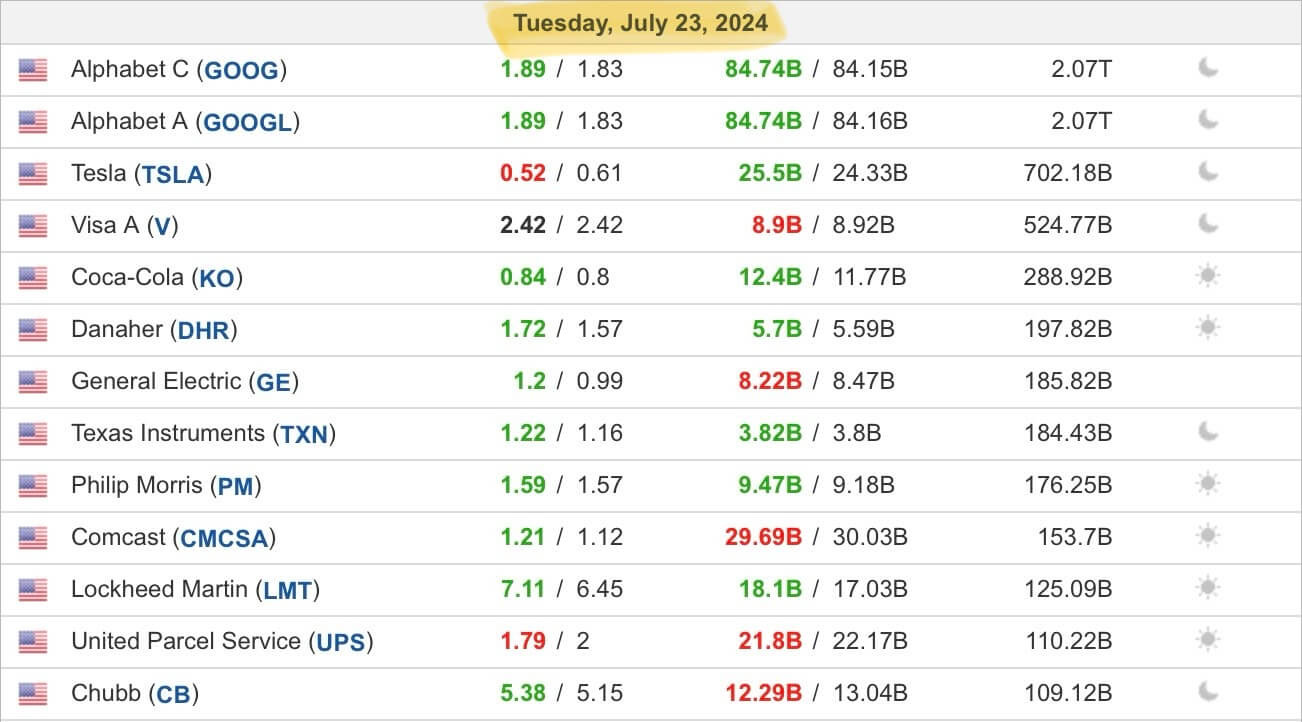This screenshot has width=1302, height=722.
Task: Click the moon icon for Chubb
Action: tap(1208, 692)
